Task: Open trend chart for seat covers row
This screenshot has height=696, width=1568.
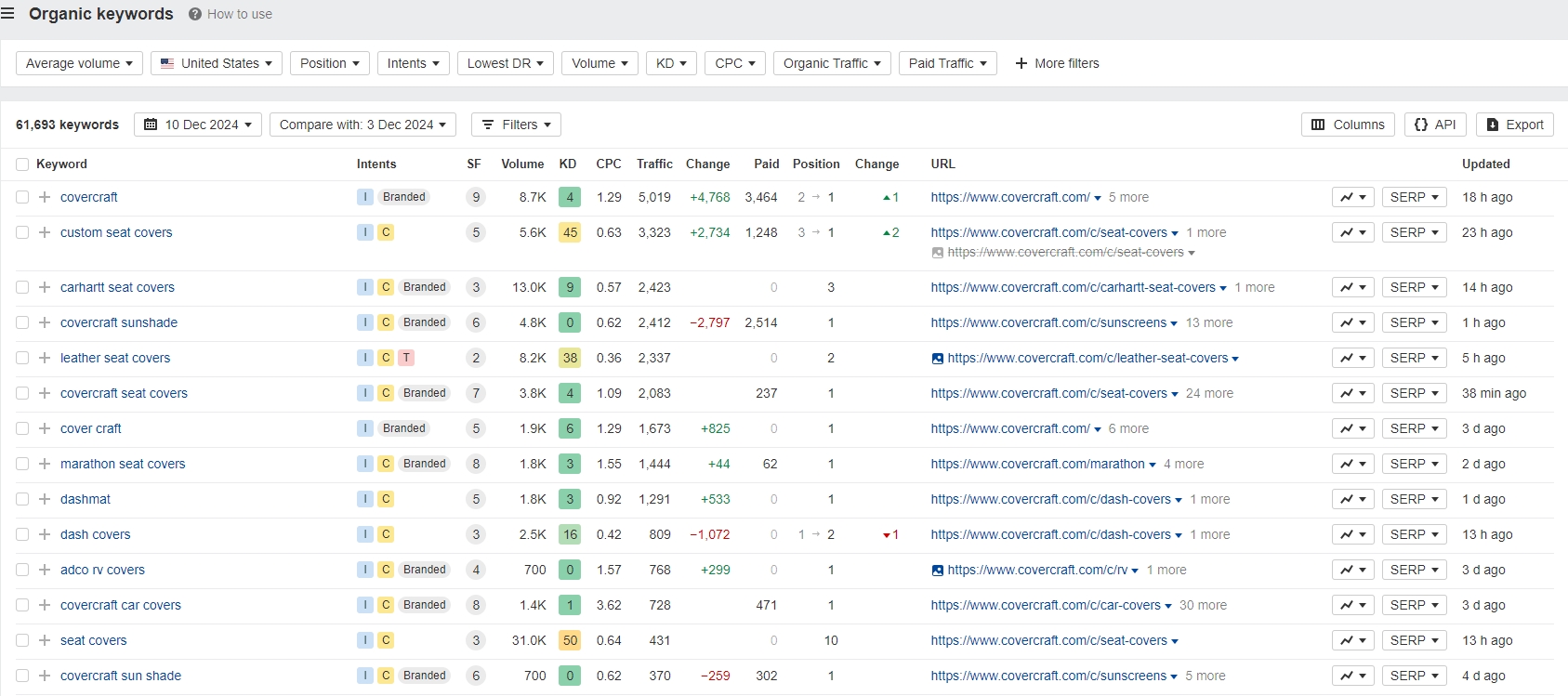Action: coord(1352,640)
